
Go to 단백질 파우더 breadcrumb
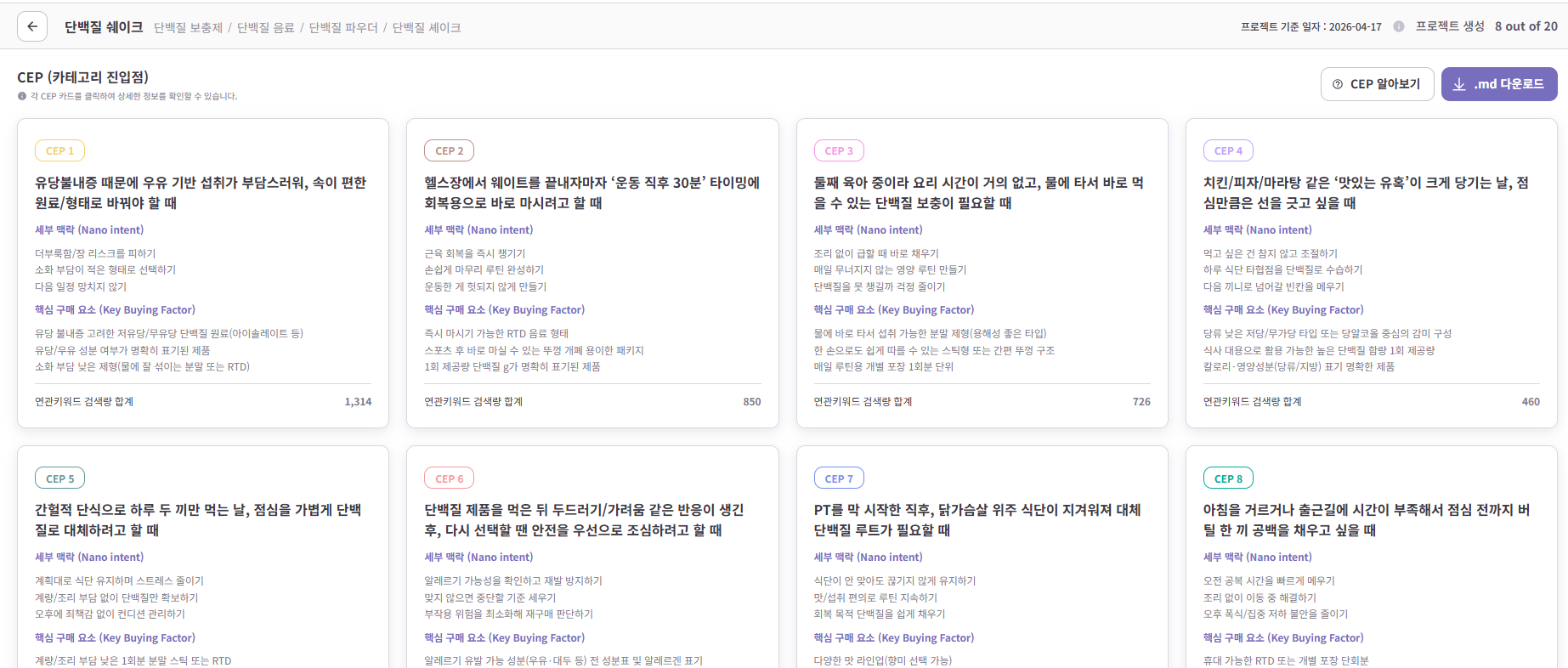click(343, 28)
